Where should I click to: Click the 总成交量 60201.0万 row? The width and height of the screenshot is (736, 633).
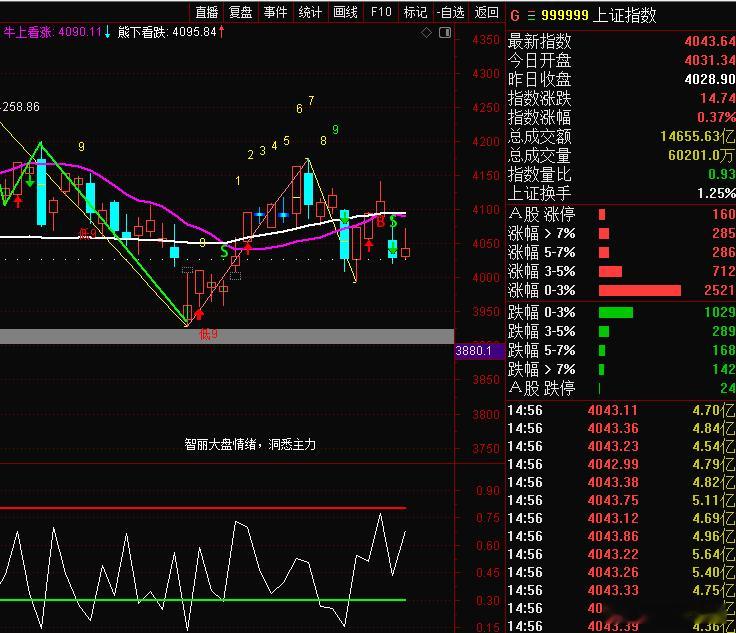pos(621,155)
